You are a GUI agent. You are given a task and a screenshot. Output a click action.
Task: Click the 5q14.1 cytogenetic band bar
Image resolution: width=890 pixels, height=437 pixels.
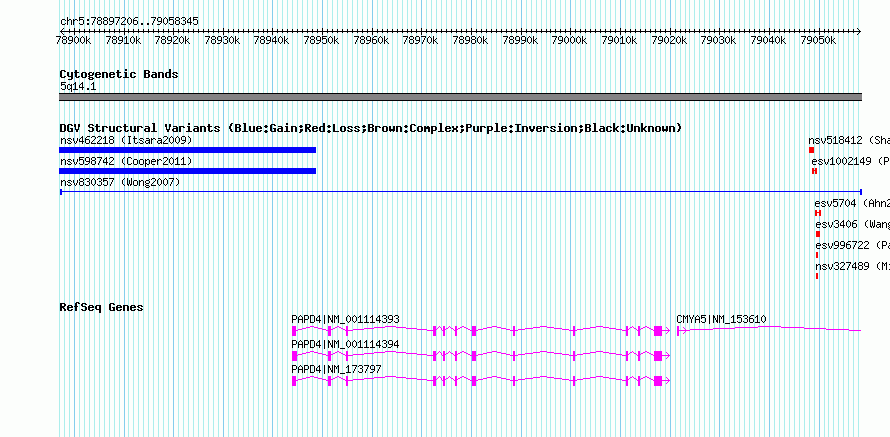point(460,97)
